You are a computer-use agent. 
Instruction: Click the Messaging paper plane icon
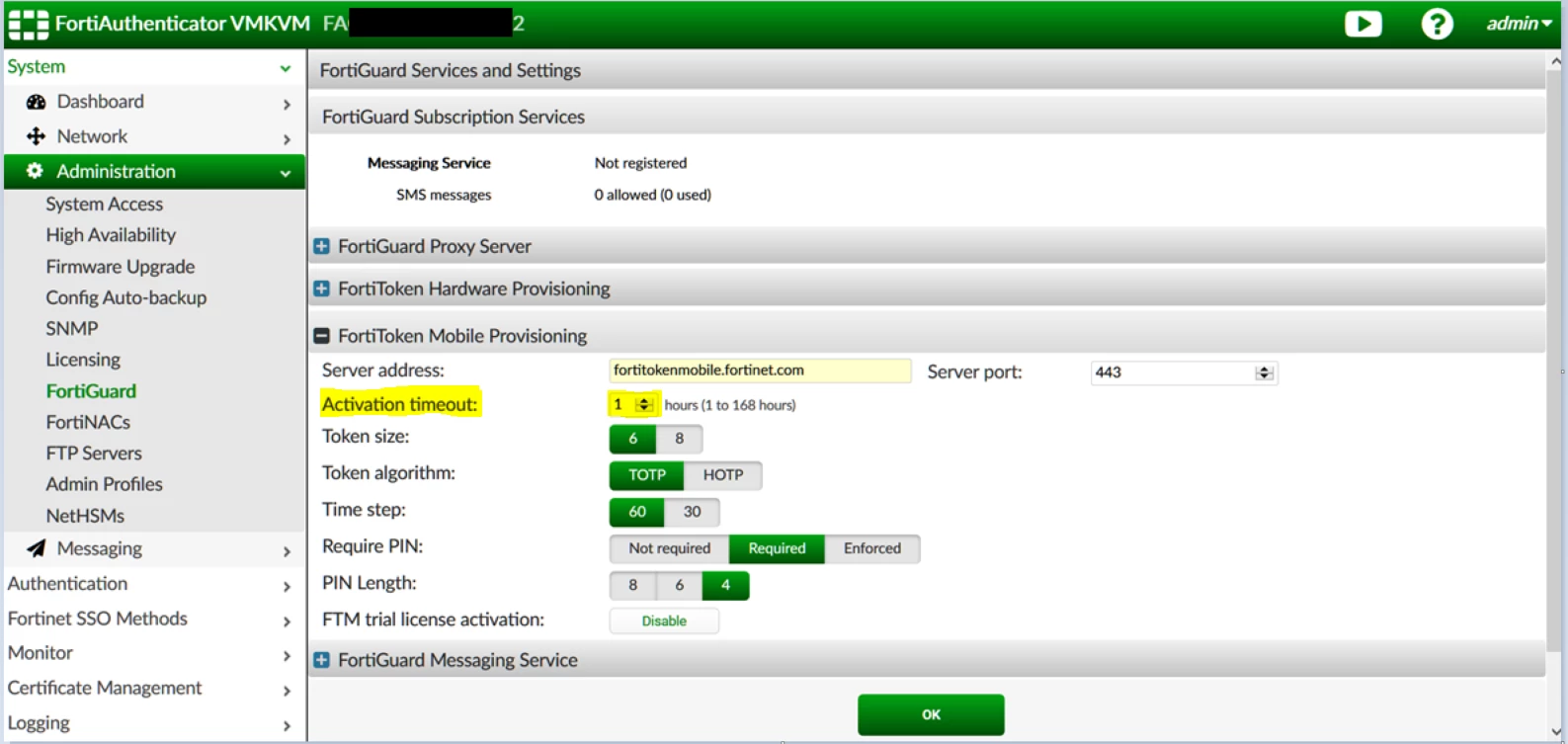(36, 548)
